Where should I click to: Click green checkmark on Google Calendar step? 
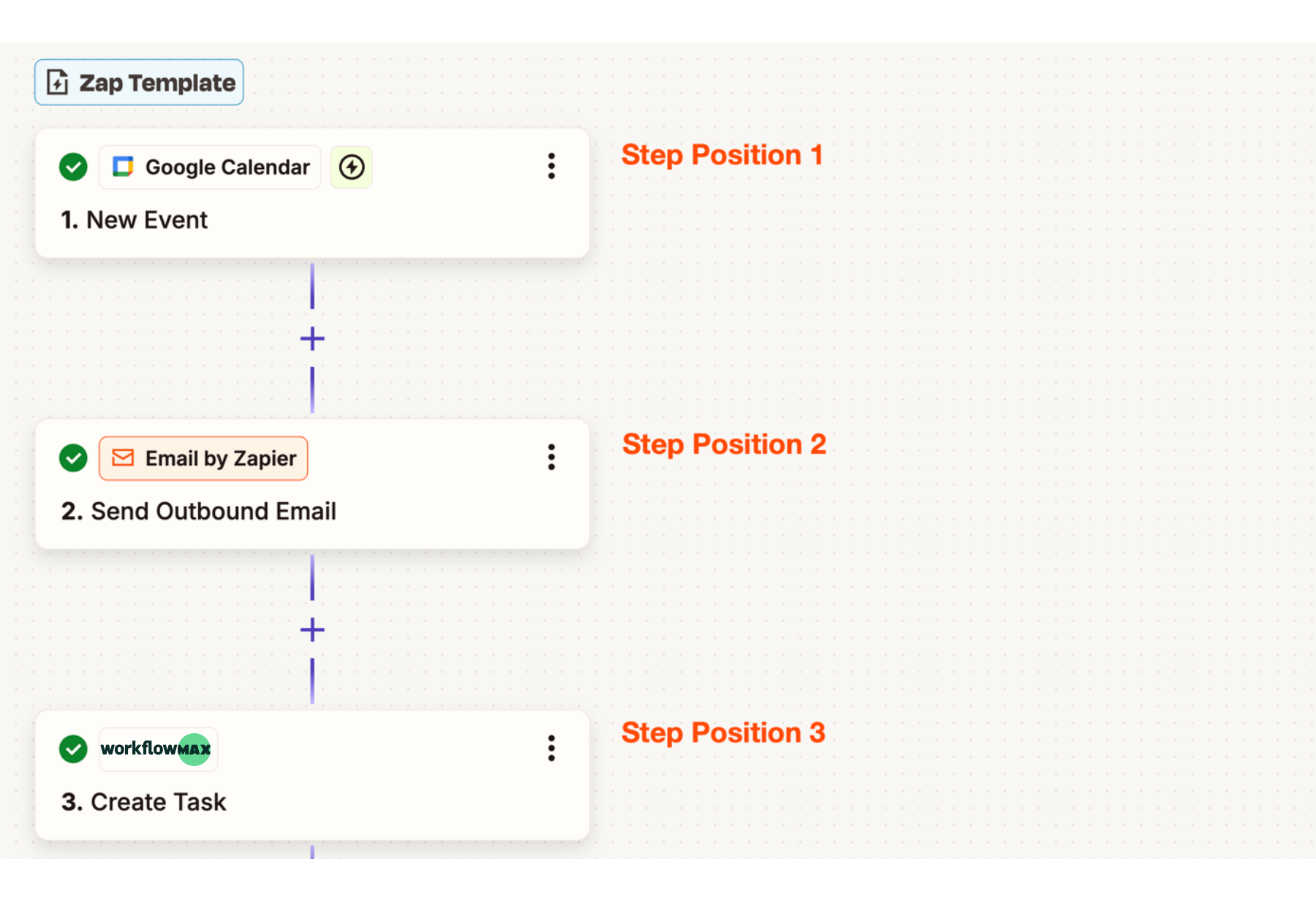coord(73,167)
